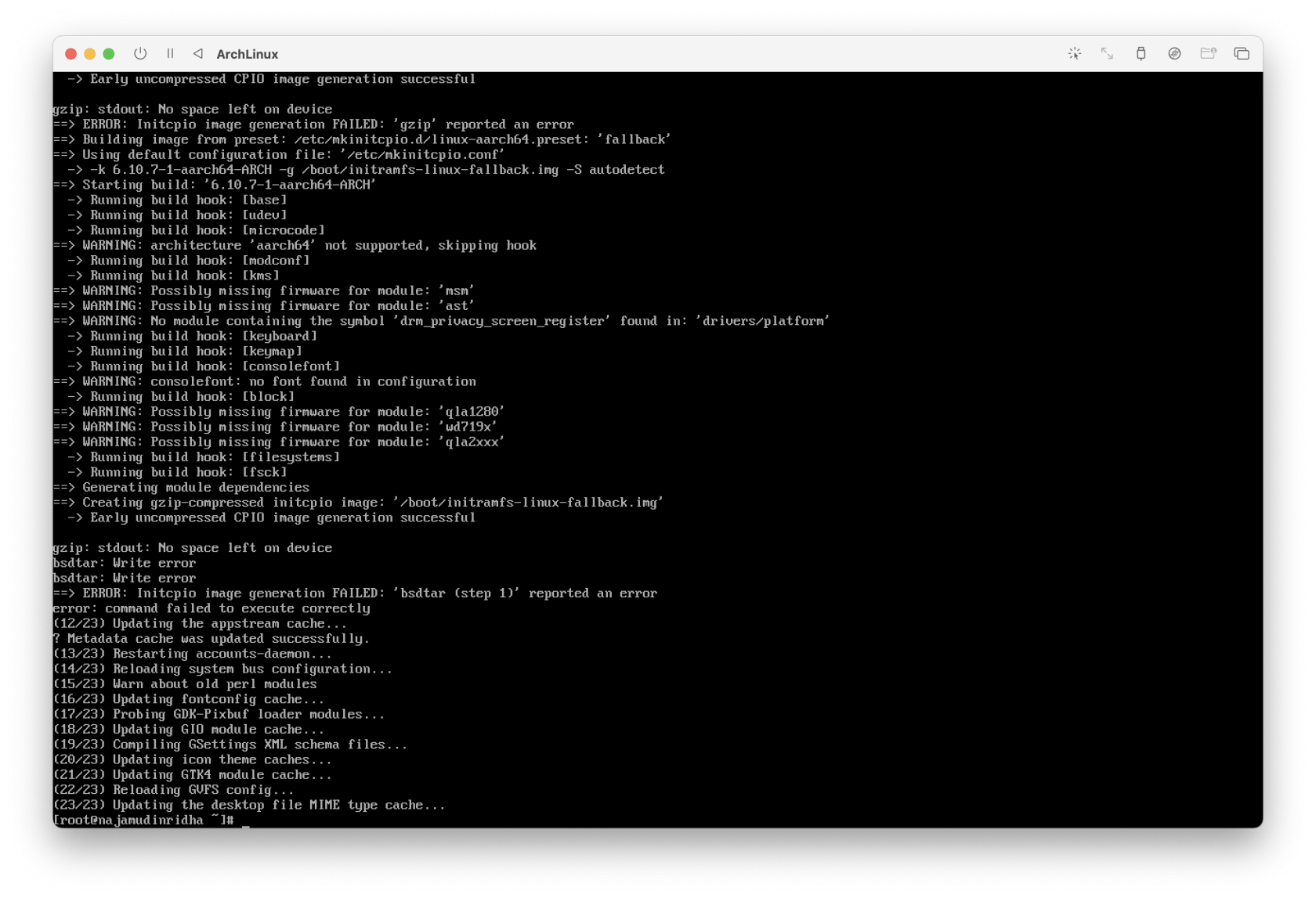Screen dimensions: 1316x898
Task: Minimize the ArchLinux window with yellow button
Action: pyautogui.click(x=90, y=54)
